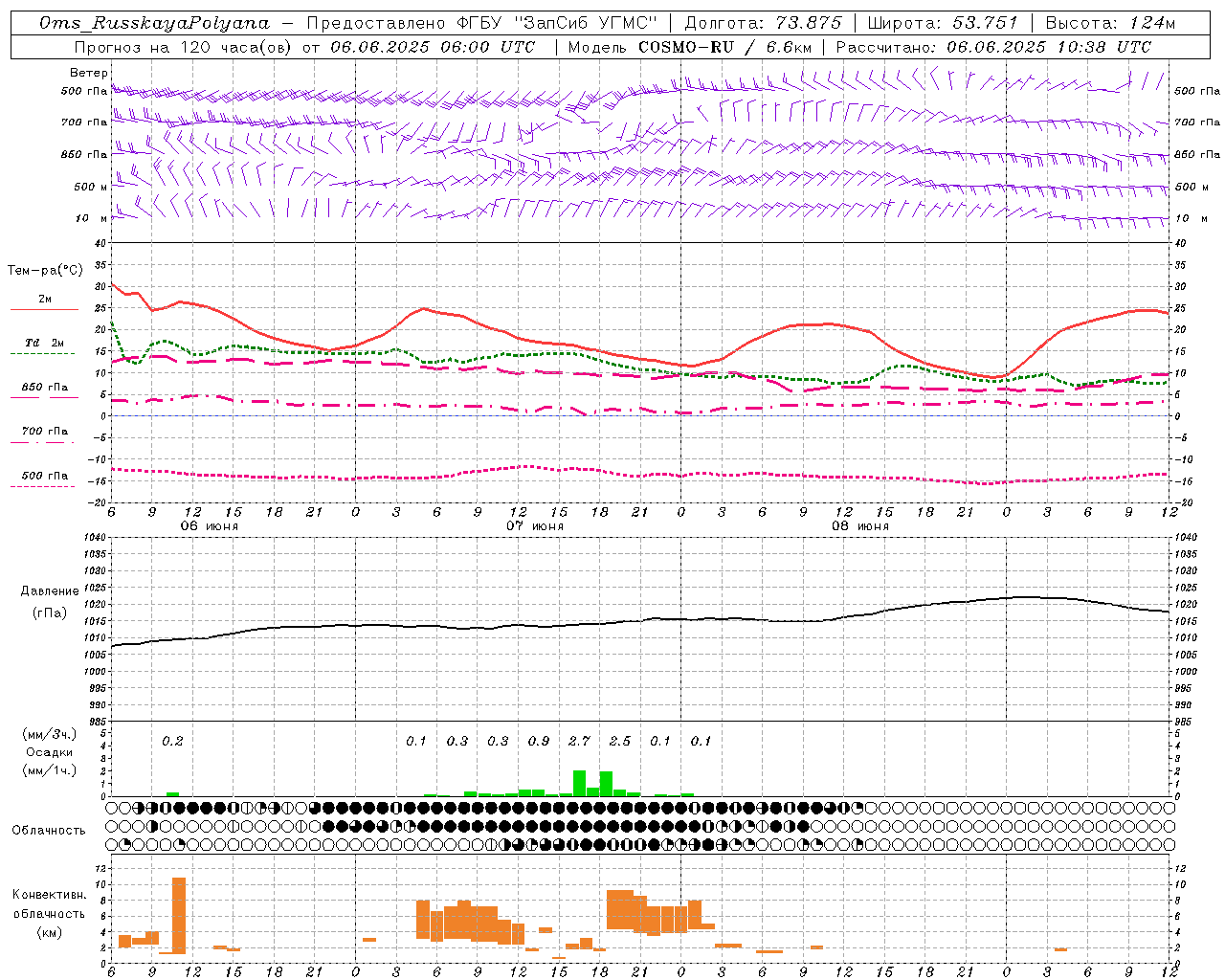Click the 2м legend red line sample
This screenshot has height=980, width=1225.
44,310
